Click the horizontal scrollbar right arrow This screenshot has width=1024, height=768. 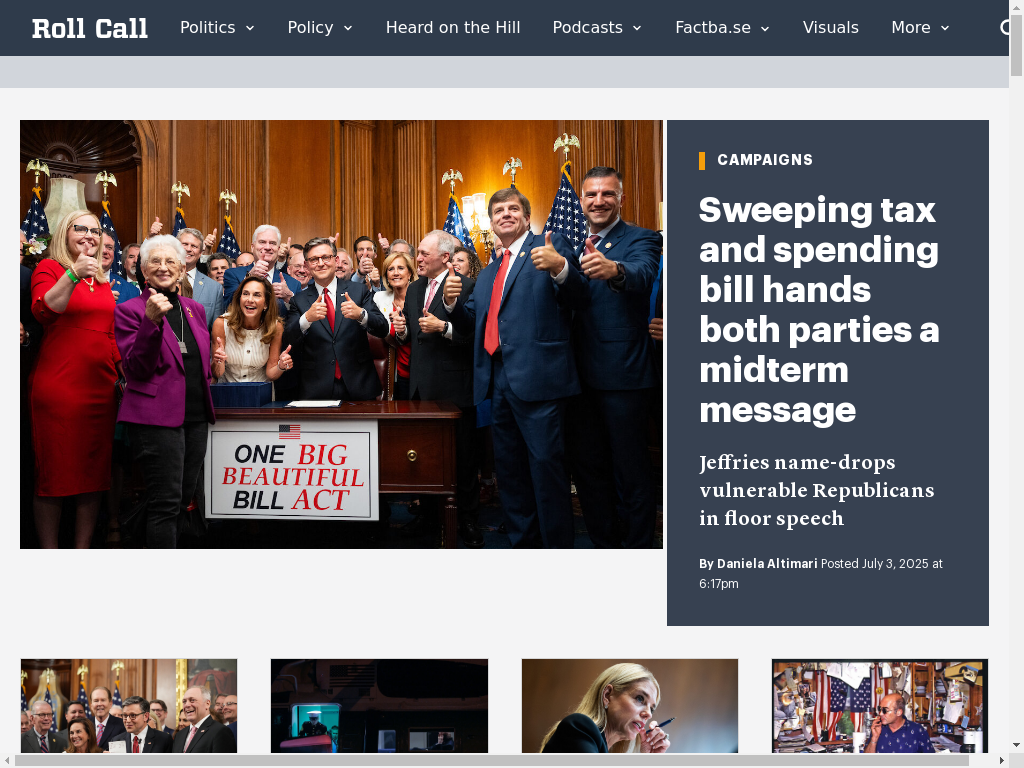(1002, 761)
